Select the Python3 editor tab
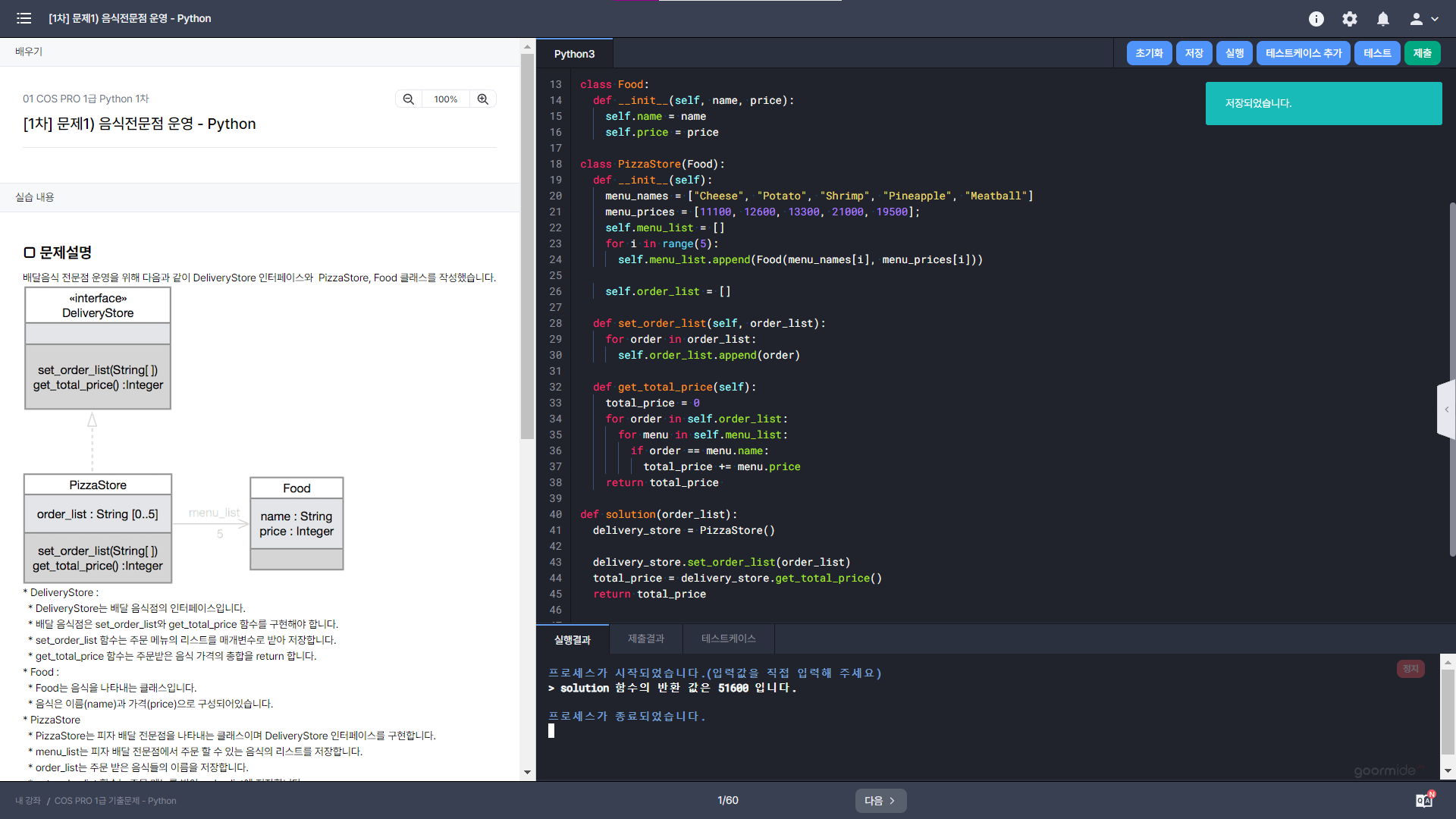 [574, 54]
